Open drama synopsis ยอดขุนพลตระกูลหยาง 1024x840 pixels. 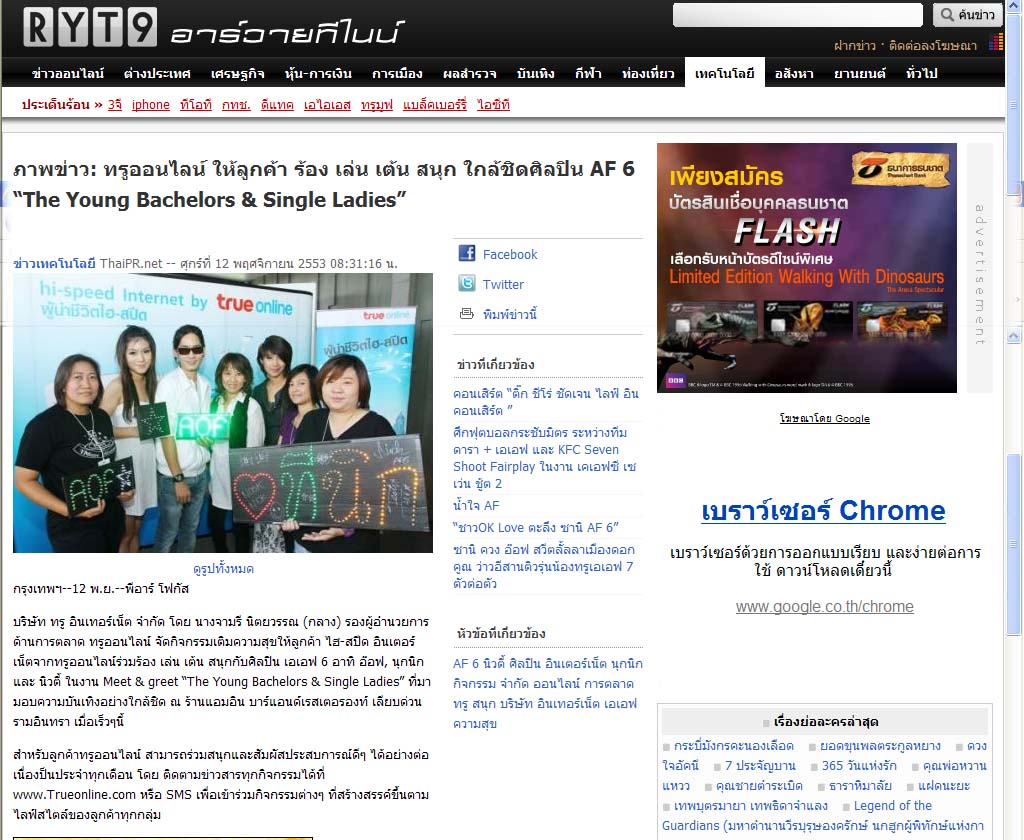[x=880, y=746]
